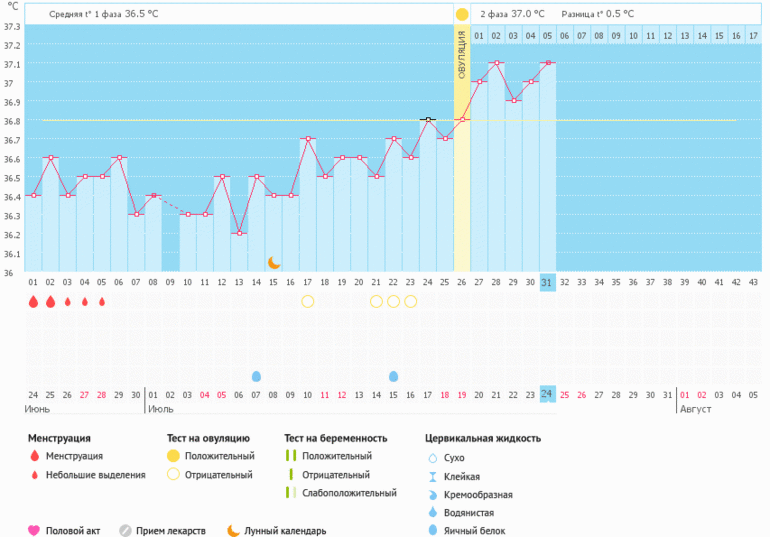The width and height of the screenshot is (770, 537).
Task: Click the negative ovulation test circle on day 17
Action: coord(307,301)
